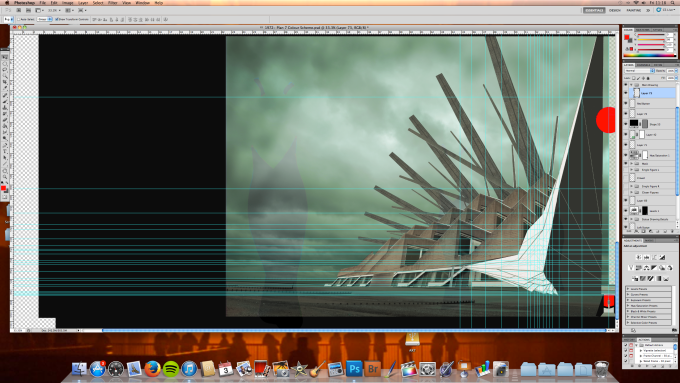Add a Gradient Map adjustment
This screenshot has height=383, width=680.
[658, 278]
